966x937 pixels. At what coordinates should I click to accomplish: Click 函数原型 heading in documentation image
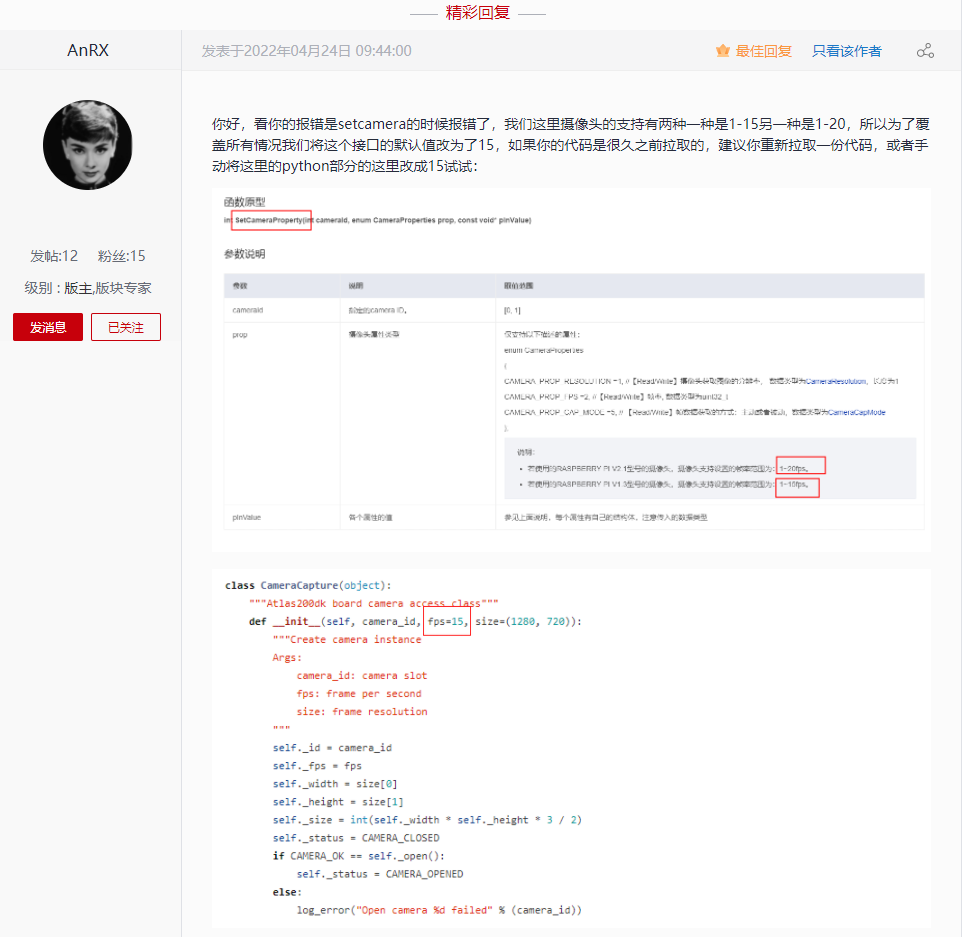click(x=245, y=202)
